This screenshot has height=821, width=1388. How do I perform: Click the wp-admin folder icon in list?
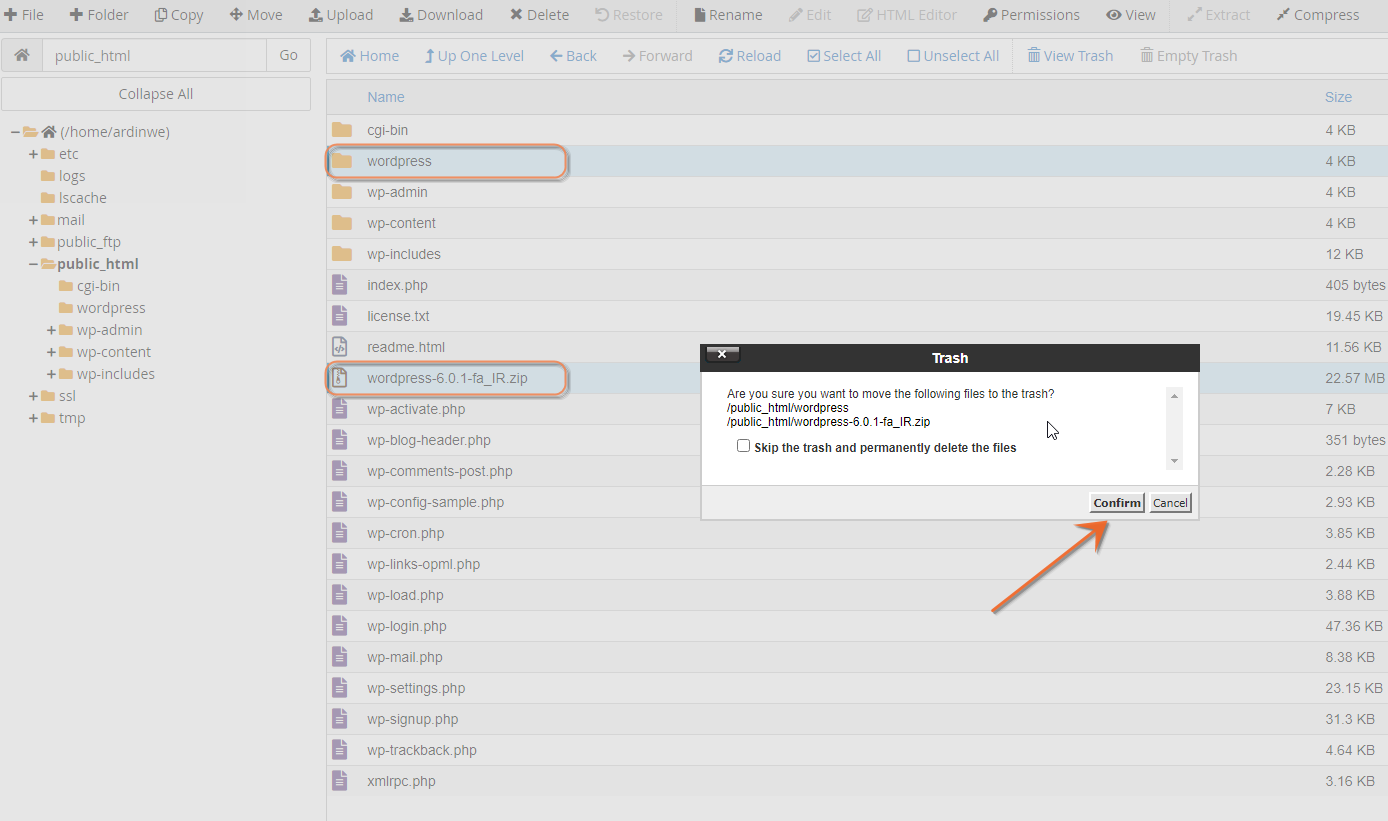pyautogui.click(x=342, y=192)
